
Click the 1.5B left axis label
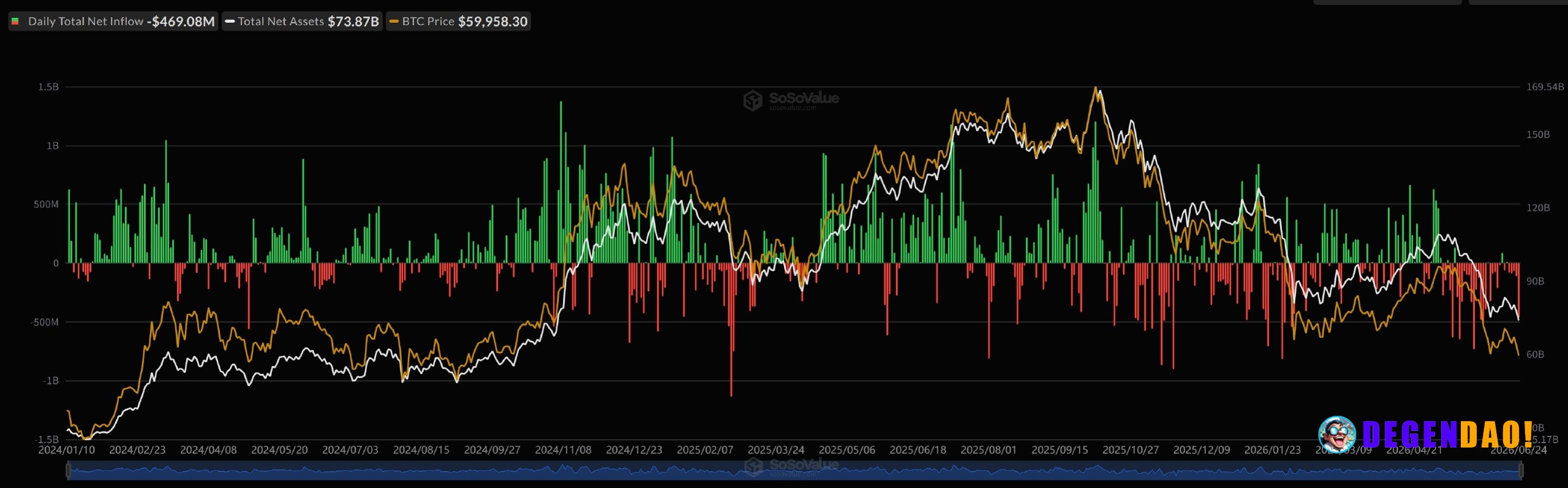click(48, 87)
